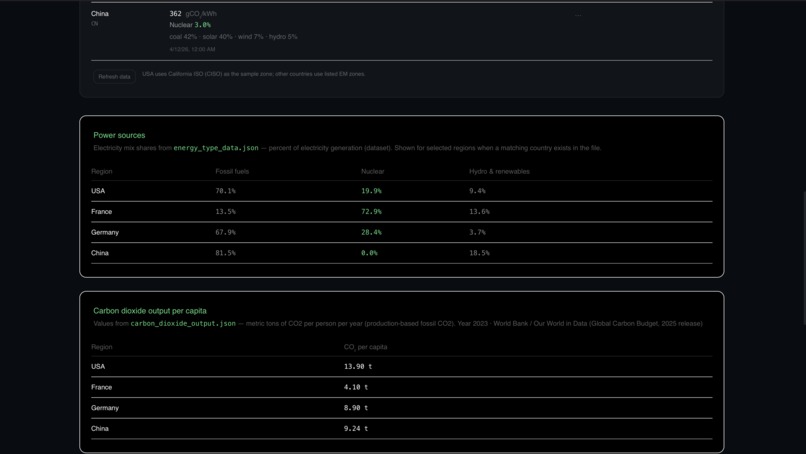Select China row label in Power sources
Image resolution: width=806 pixels, height=454 pixels.
(100, 253)
